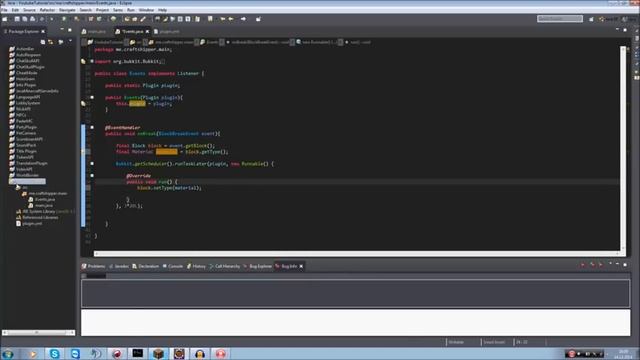Select the src folder in the tree
640x360 pixels.
[x=24, y=187]
